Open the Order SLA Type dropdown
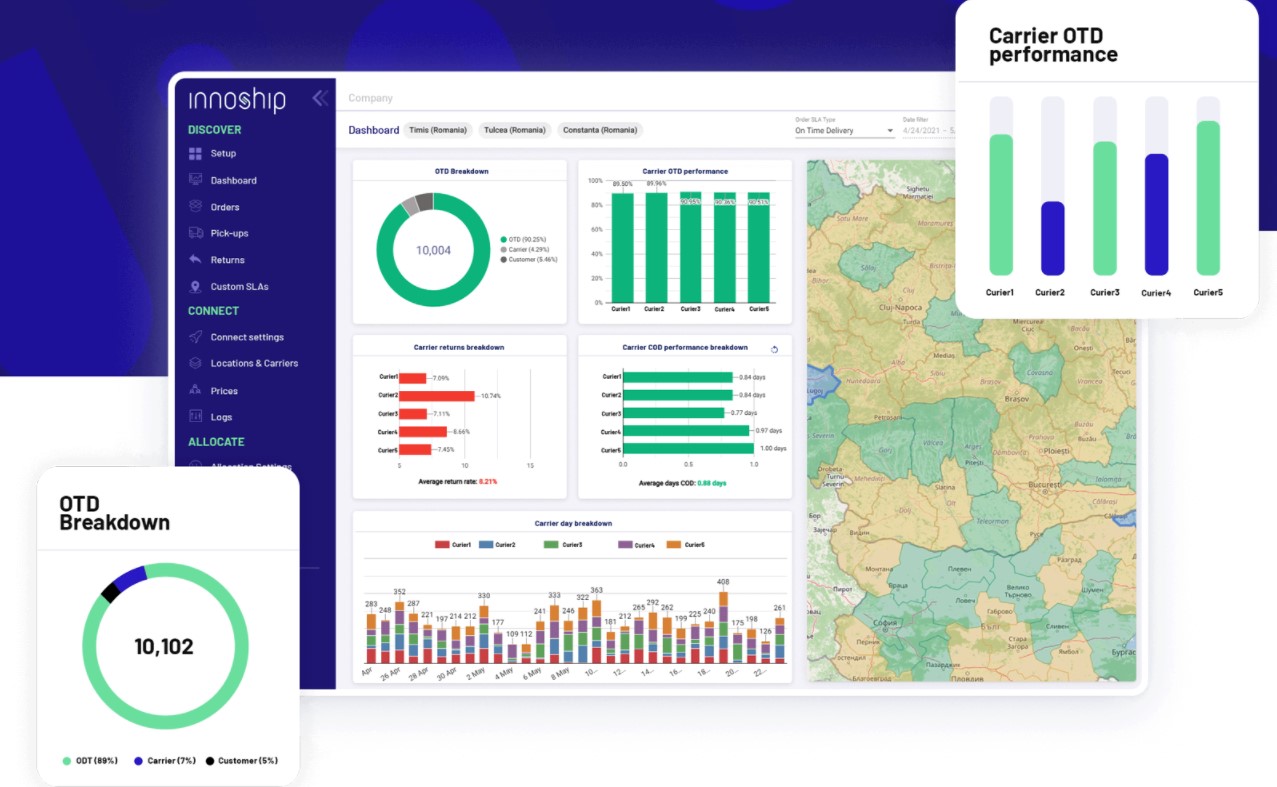This screenshot has height=787, width=1277. pos(844,131)
